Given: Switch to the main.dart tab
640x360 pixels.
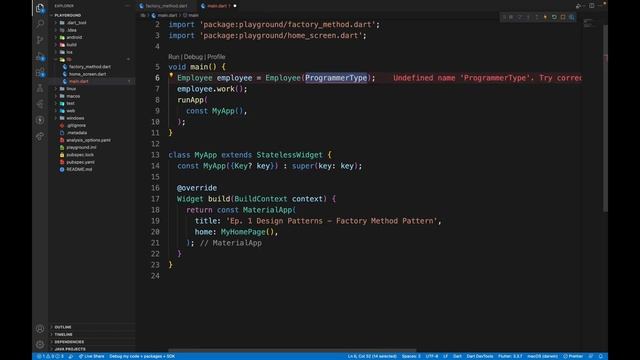Looking at the screenshot, I should (217, 6).
